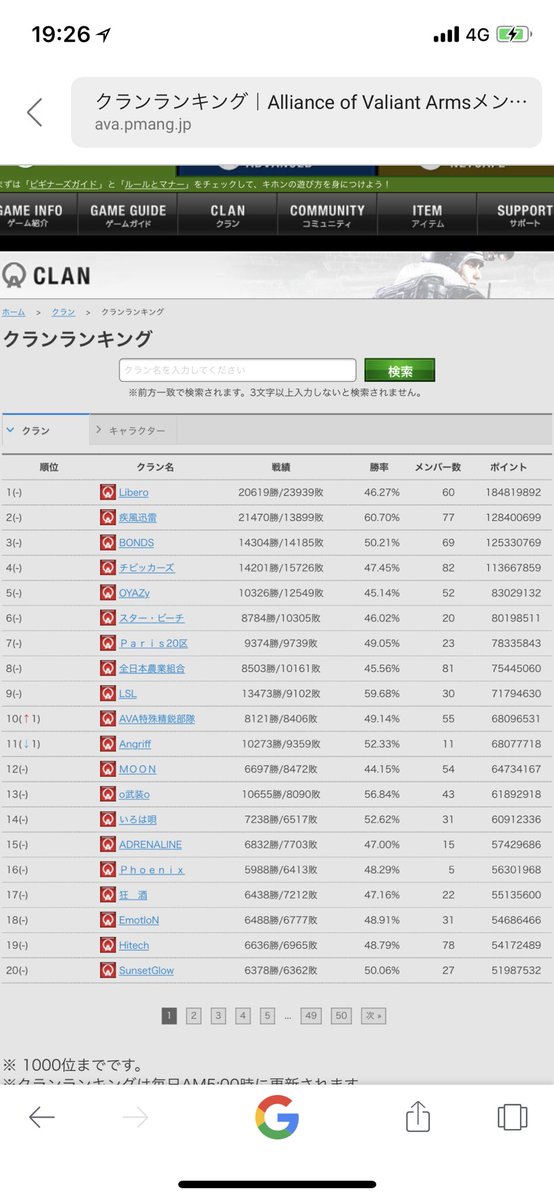Click the clan emblem next to いろは唄

click(x=108, y=819)
